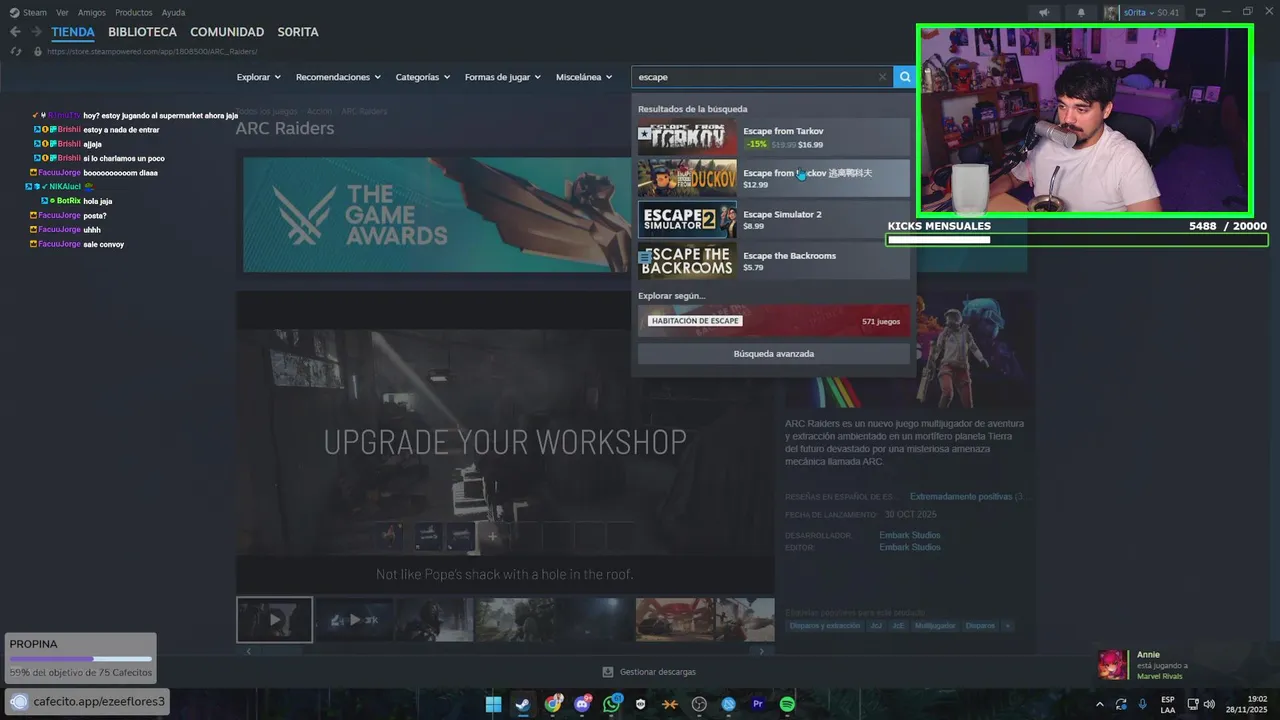
Task: Click the store URL address text
Action: pos(152,51)
